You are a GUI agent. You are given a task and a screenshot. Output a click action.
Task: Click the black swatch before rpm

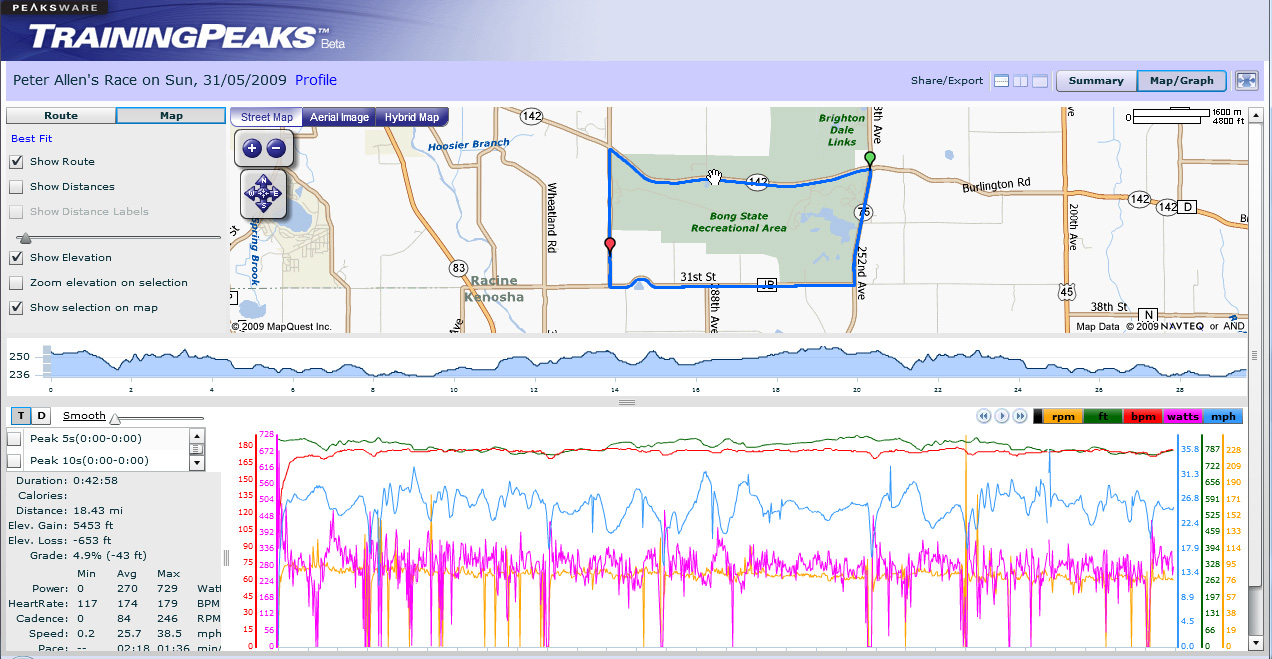point(1037,417)
